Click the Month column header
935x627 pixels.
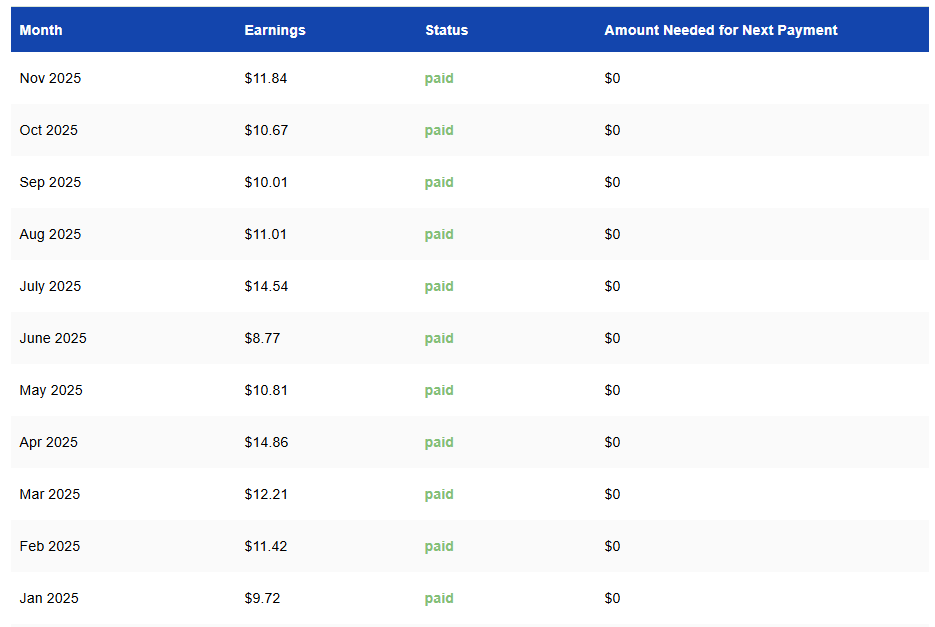coord(41,30)
